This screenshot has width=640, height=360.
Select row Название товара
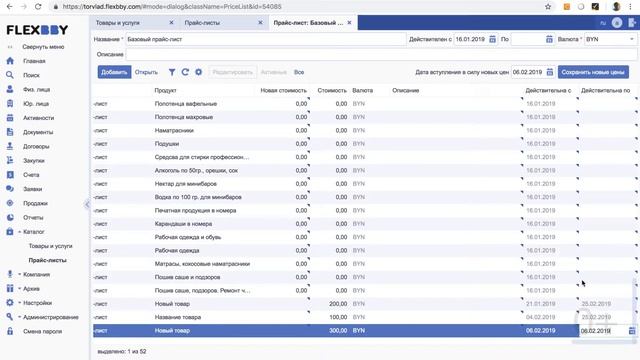tap(364, 317)
